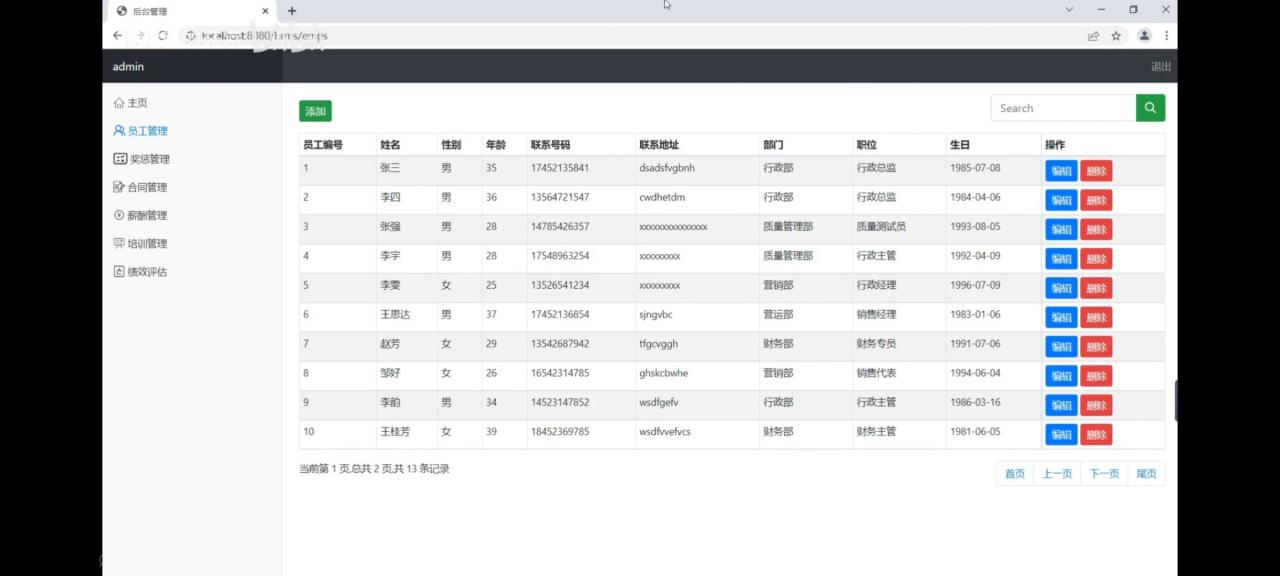Viewport: 1280px width, 576px height.
Task: Open 绩效评估 in the sidebar
Action: [140, 271]
